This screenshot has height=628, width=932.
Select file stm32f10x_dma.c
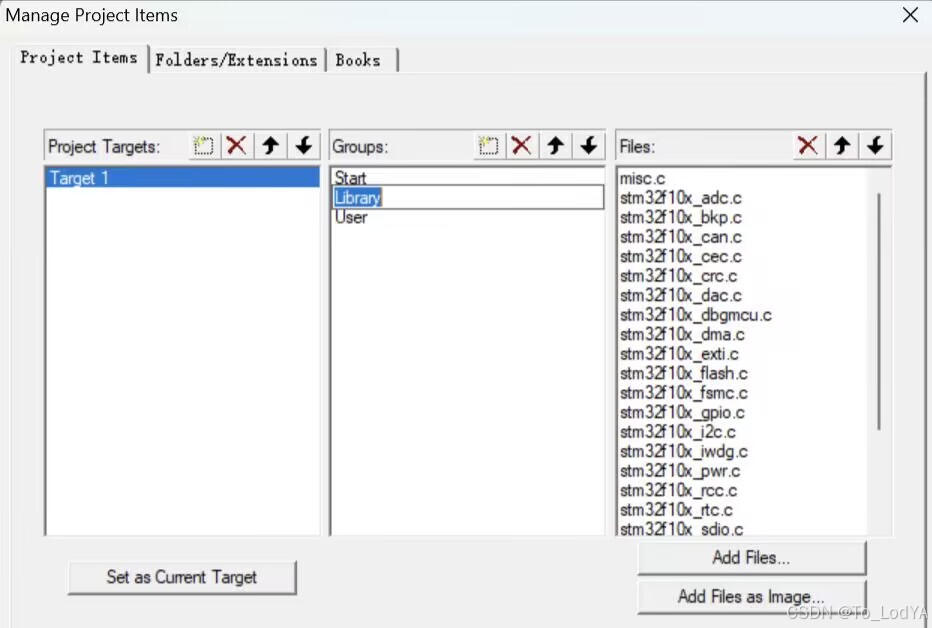pyautogui.click(x=682, y=334)
